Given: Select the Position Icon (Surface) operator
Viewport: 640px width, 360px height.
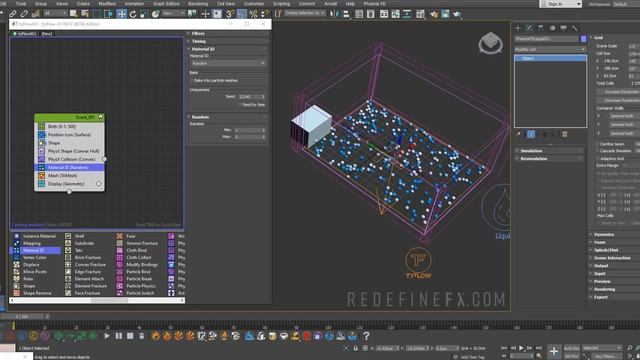Looking at the screenshot, I should click(69, 135).
